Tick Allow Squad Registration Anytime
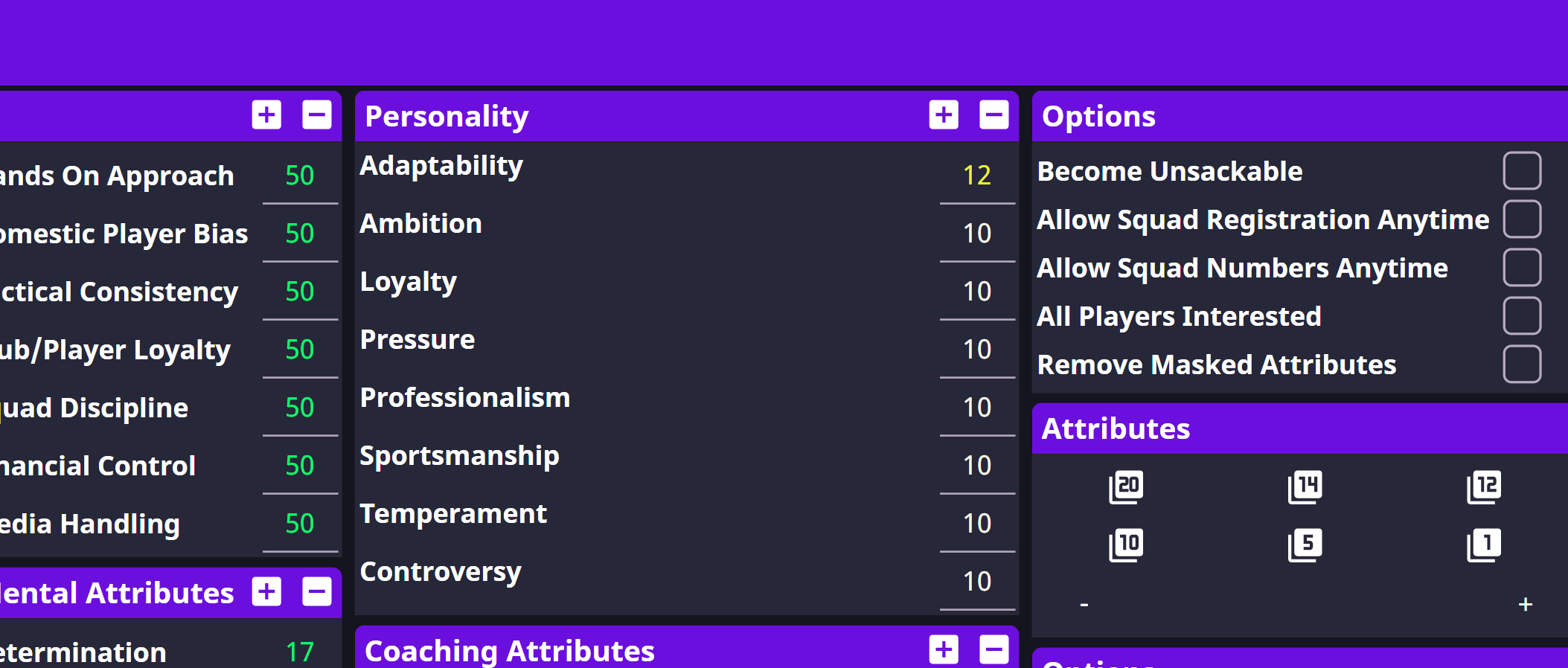The width and height of the screenshot is (1568, 668). 1521,219
